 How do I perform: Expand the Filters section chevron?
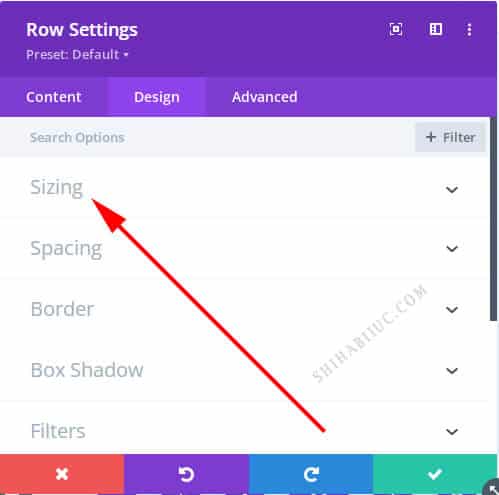coord(452,432)
